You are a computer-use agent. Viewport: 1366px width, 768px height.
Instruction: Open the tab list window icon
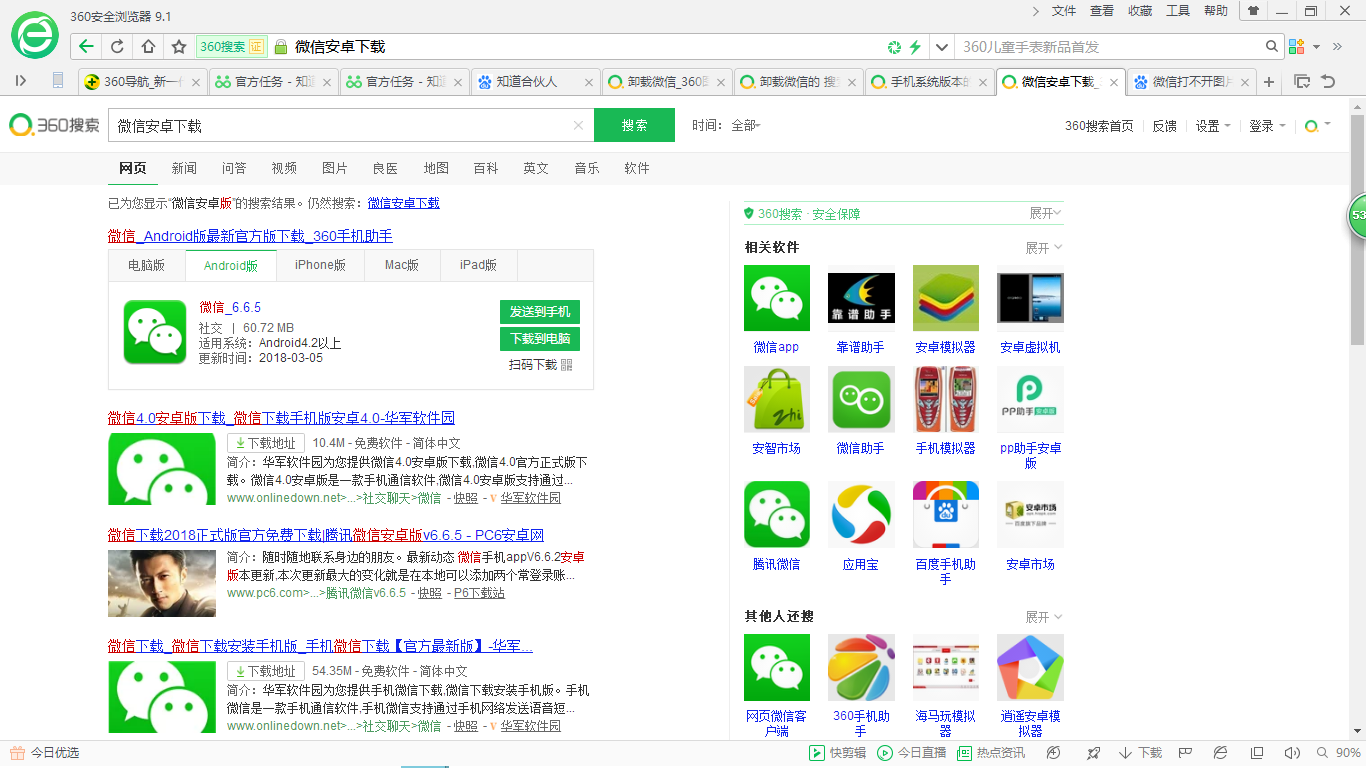1302,81
